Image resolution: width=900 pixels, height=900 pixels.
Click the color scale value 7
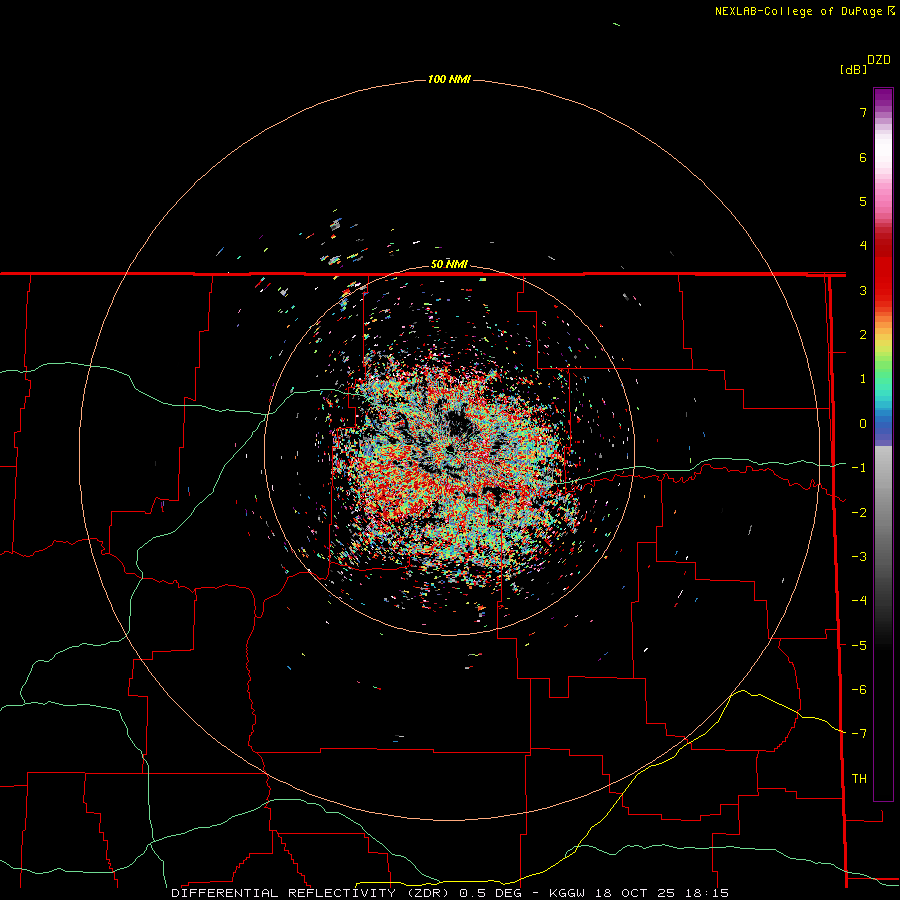[863, 112]
